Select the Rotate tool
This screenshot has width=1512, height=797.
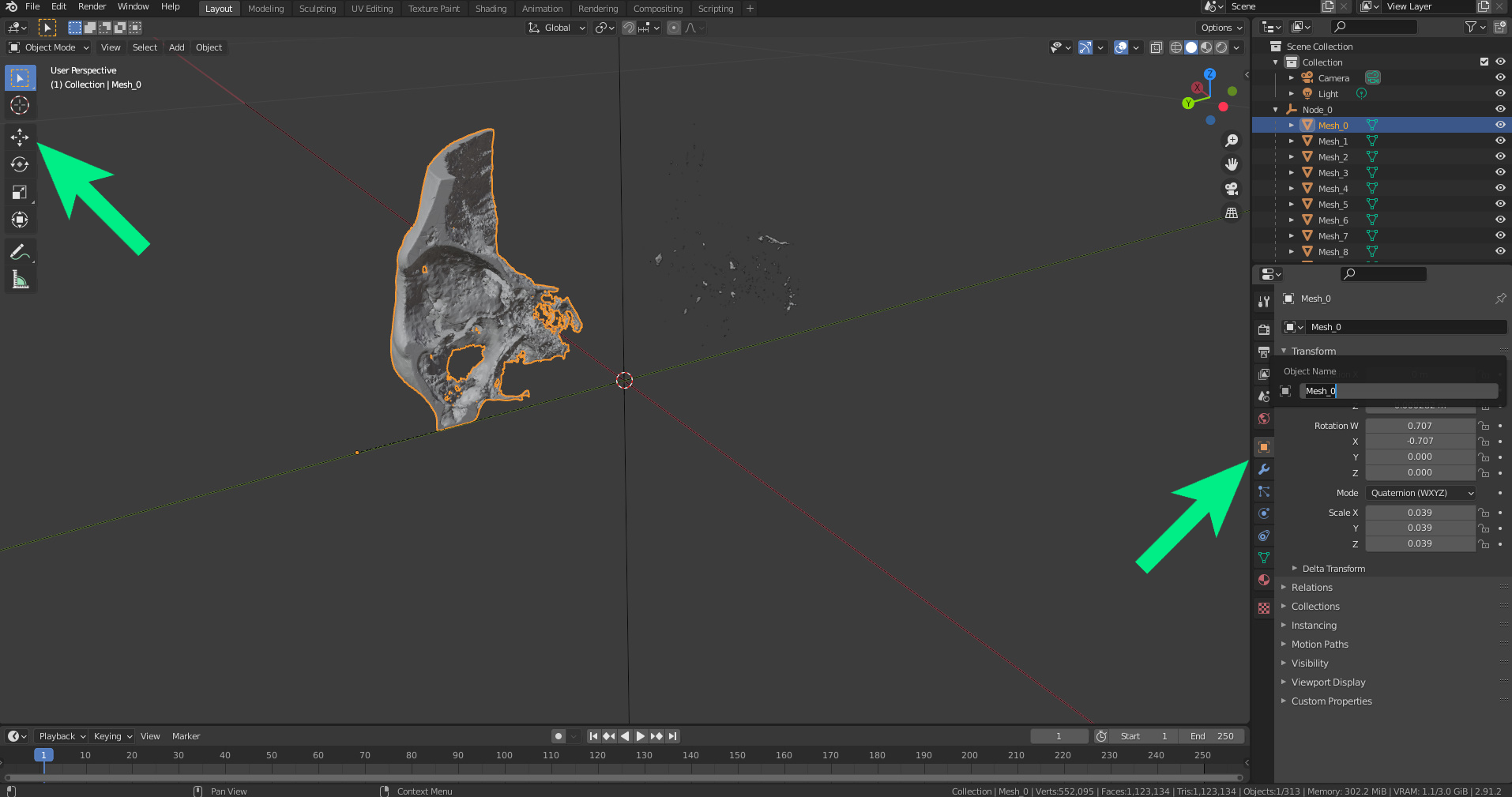coord(20,165)
